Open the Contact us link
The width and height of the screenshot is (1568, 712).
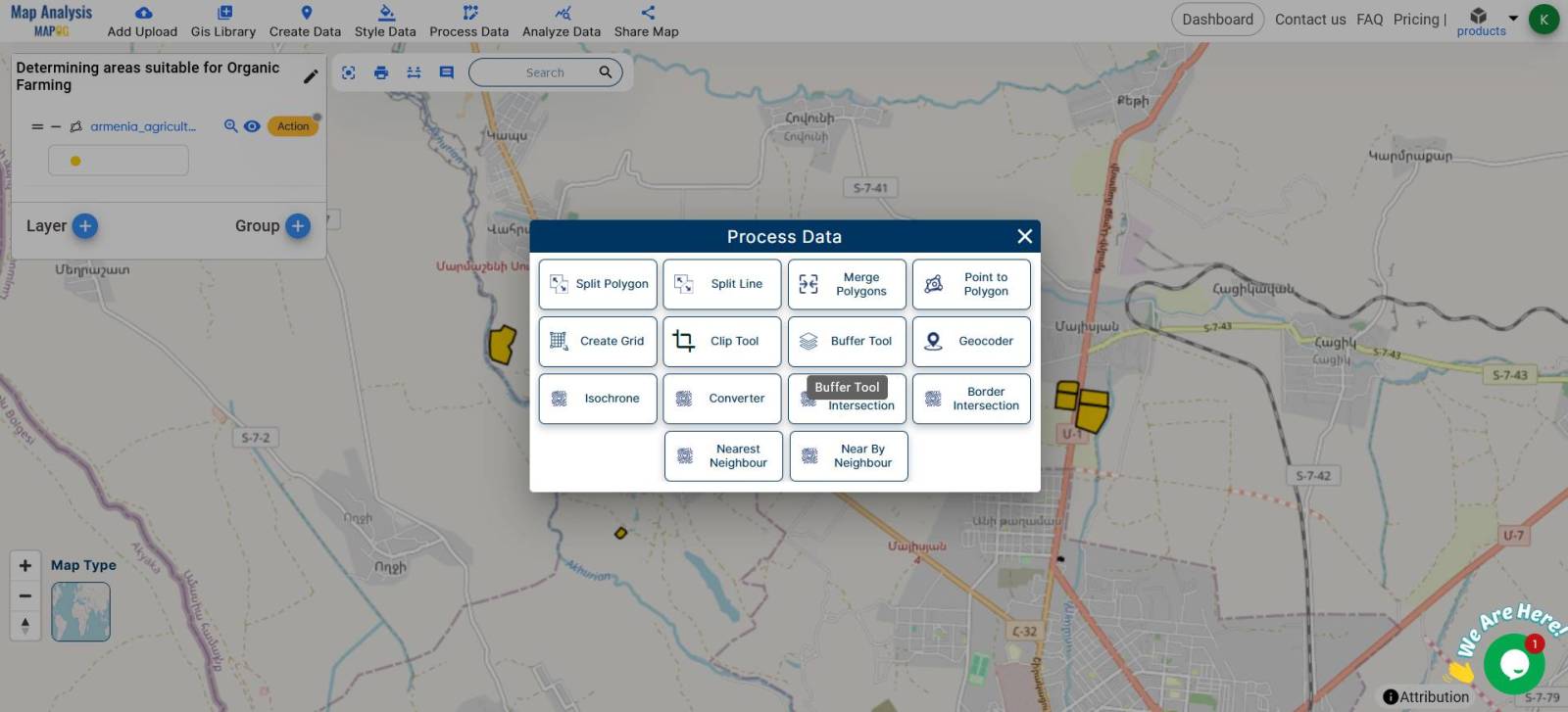coord(1310,20)
